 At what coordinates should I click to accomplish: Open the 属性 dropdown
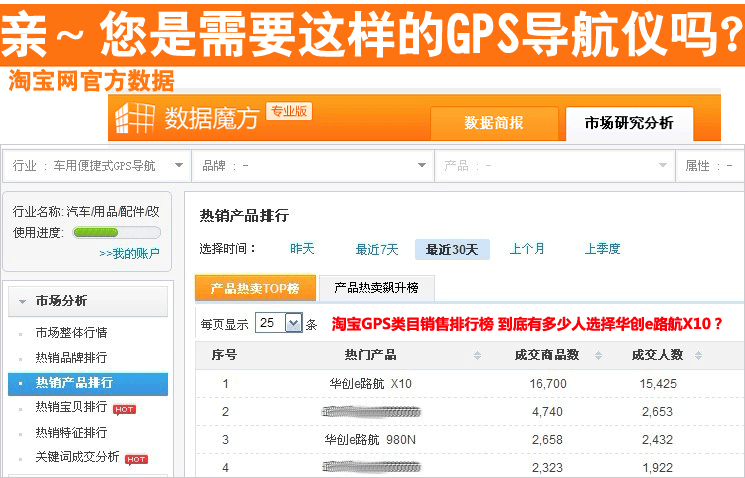pos(710,166)
